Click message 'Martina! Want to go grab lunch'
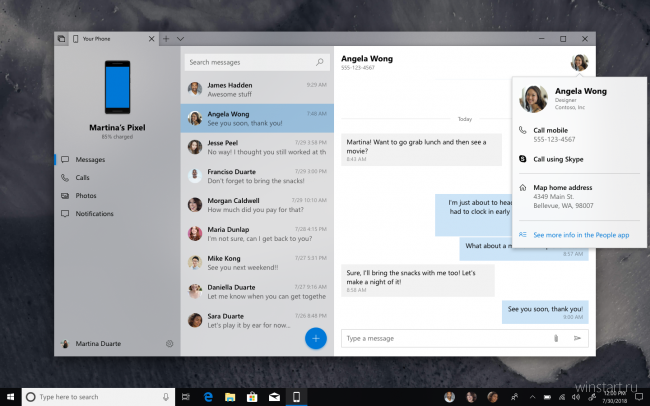The image size is (650, 406). click(421, 149)
